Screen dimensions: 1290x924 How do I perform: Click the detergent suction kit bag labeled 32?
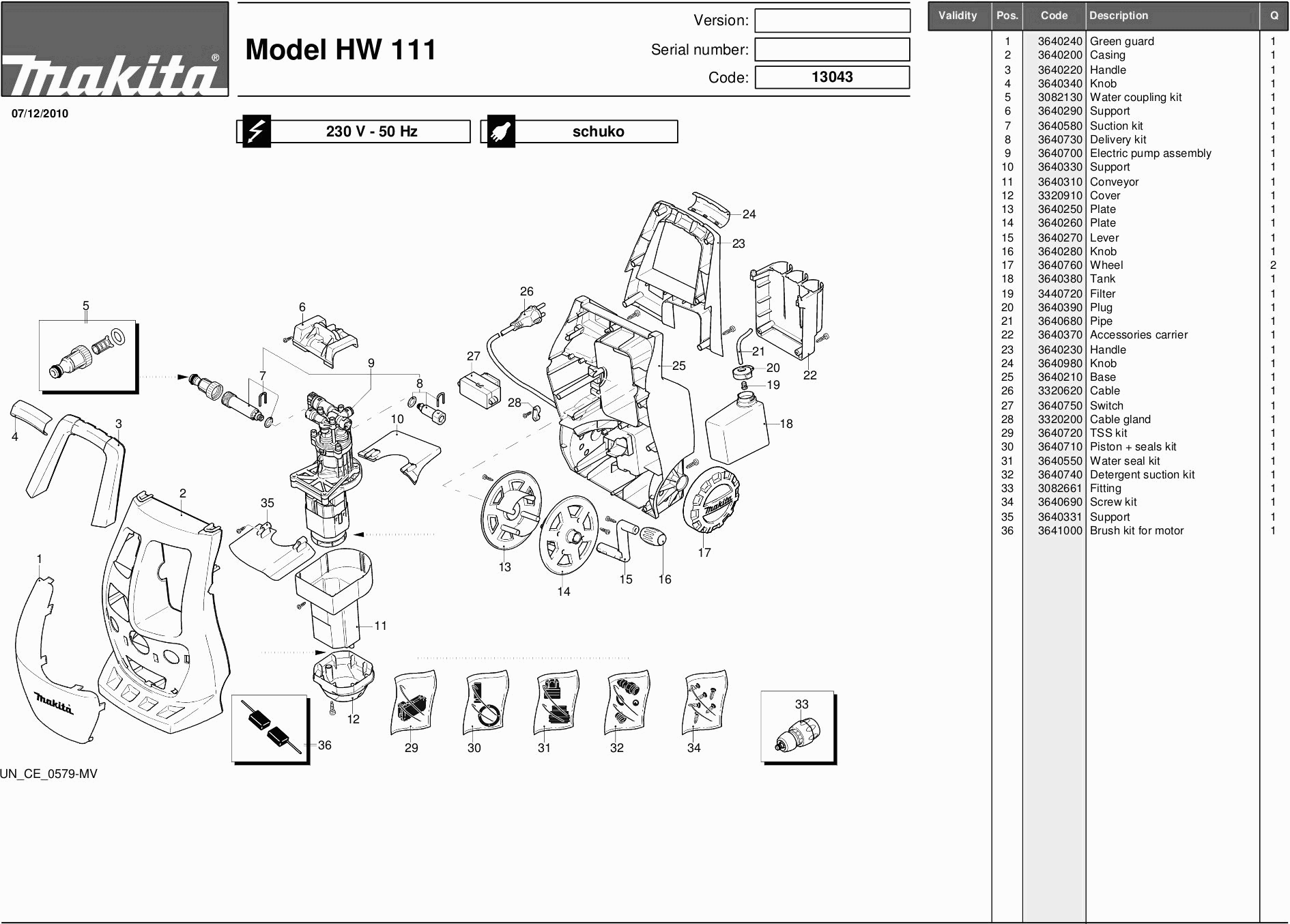pos(627,702)
